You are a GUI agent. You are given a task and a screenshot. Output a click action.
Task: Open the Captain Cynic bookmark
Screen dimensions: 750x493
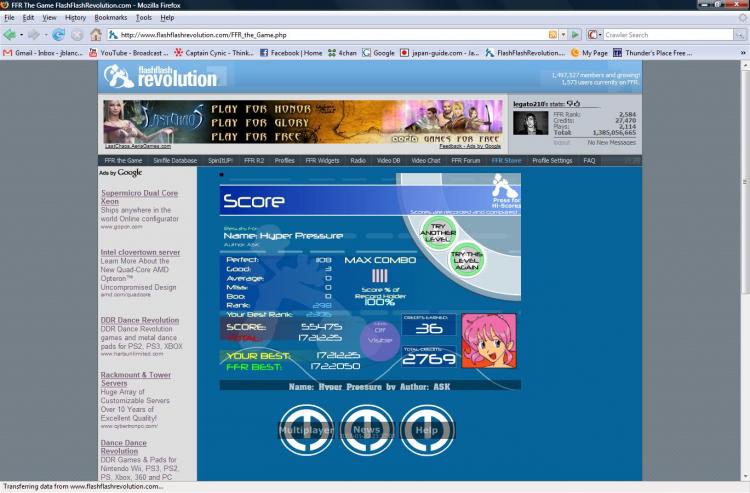pyautogui.click(x=214, y=53)
